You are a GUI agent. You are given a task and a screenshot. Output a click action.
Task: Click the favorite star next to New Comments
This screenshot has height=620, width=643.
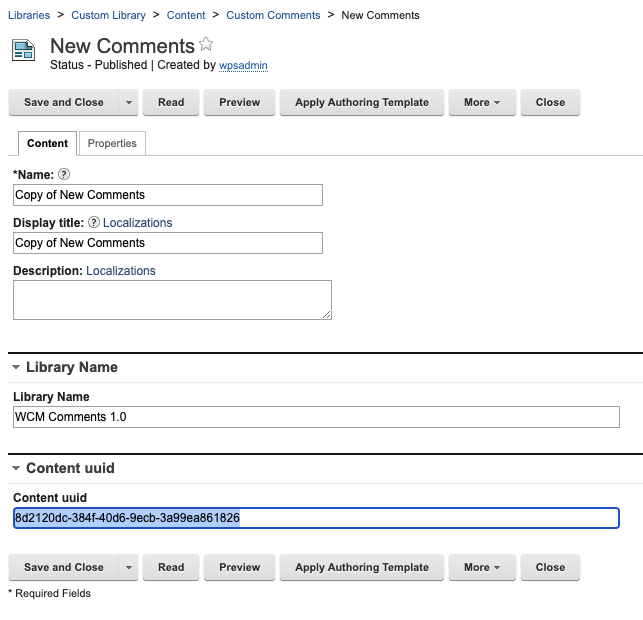206,44
